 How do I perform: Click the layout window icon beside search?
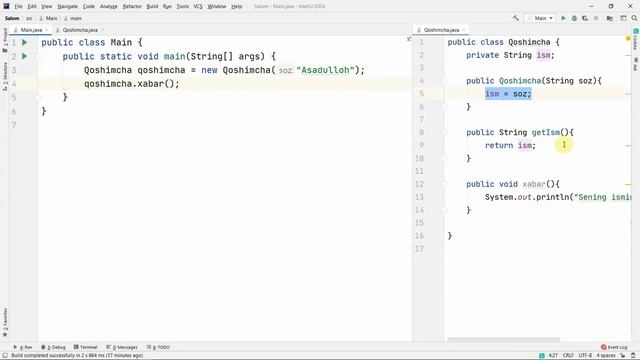coord(623,18)
